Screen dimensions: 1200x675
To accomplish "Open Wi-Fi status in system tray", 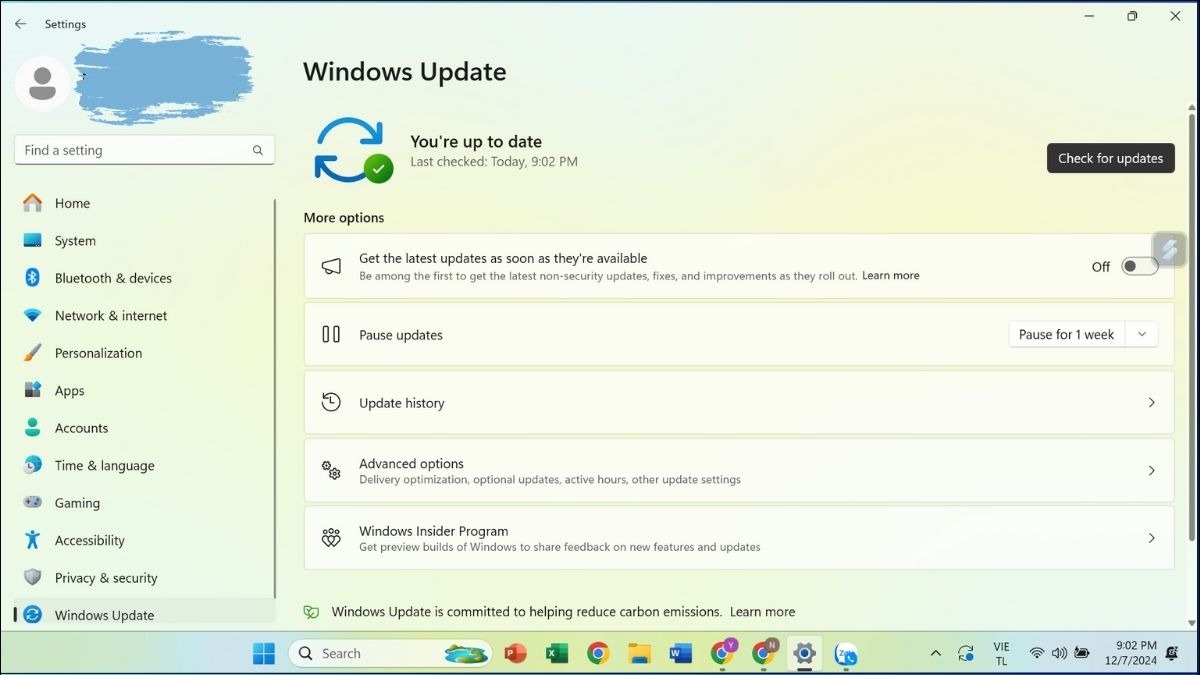I will point(1037,653).
